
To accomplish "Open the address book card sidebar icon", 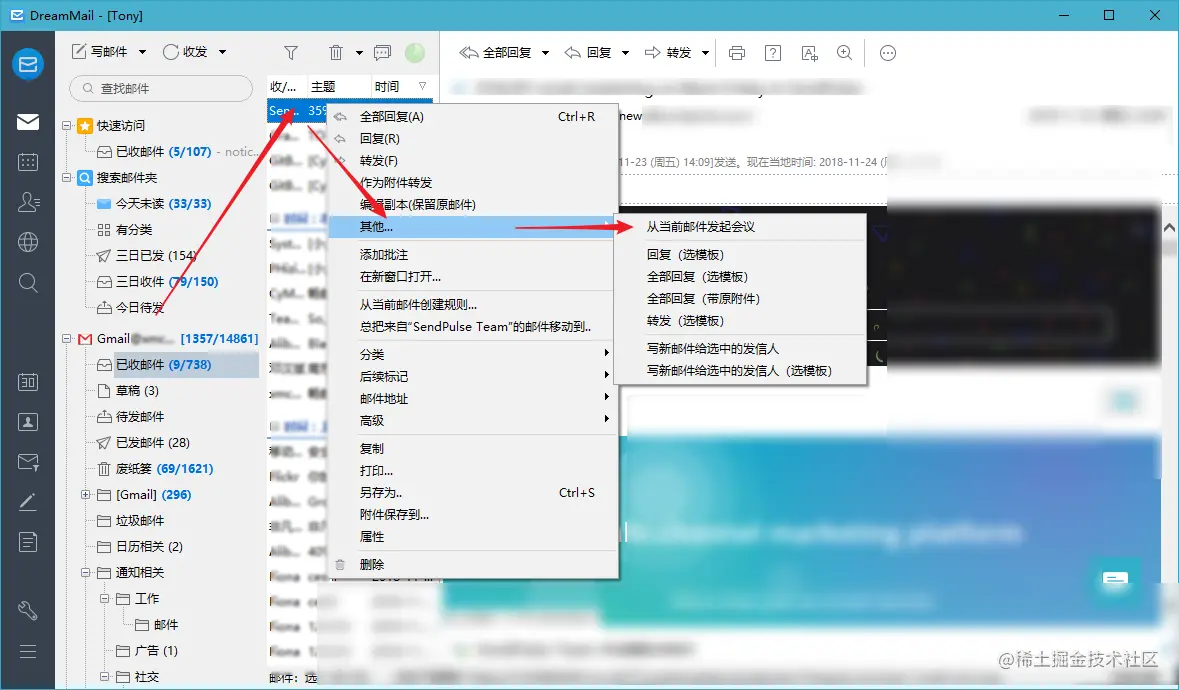I will pyautogui.click(x=28, y=422).
